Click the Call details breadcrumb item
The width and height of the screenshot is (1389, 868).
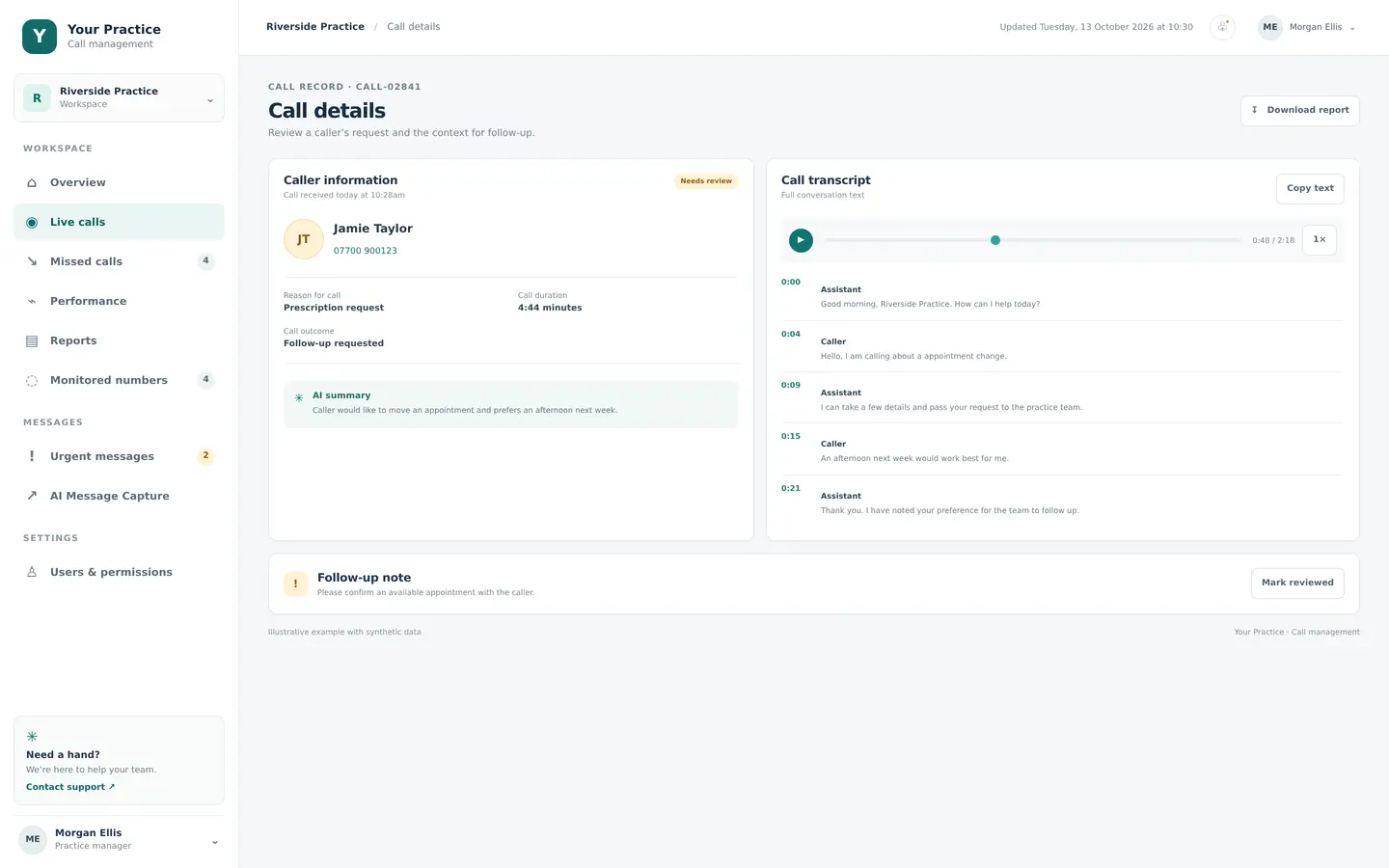pos(414,27)
